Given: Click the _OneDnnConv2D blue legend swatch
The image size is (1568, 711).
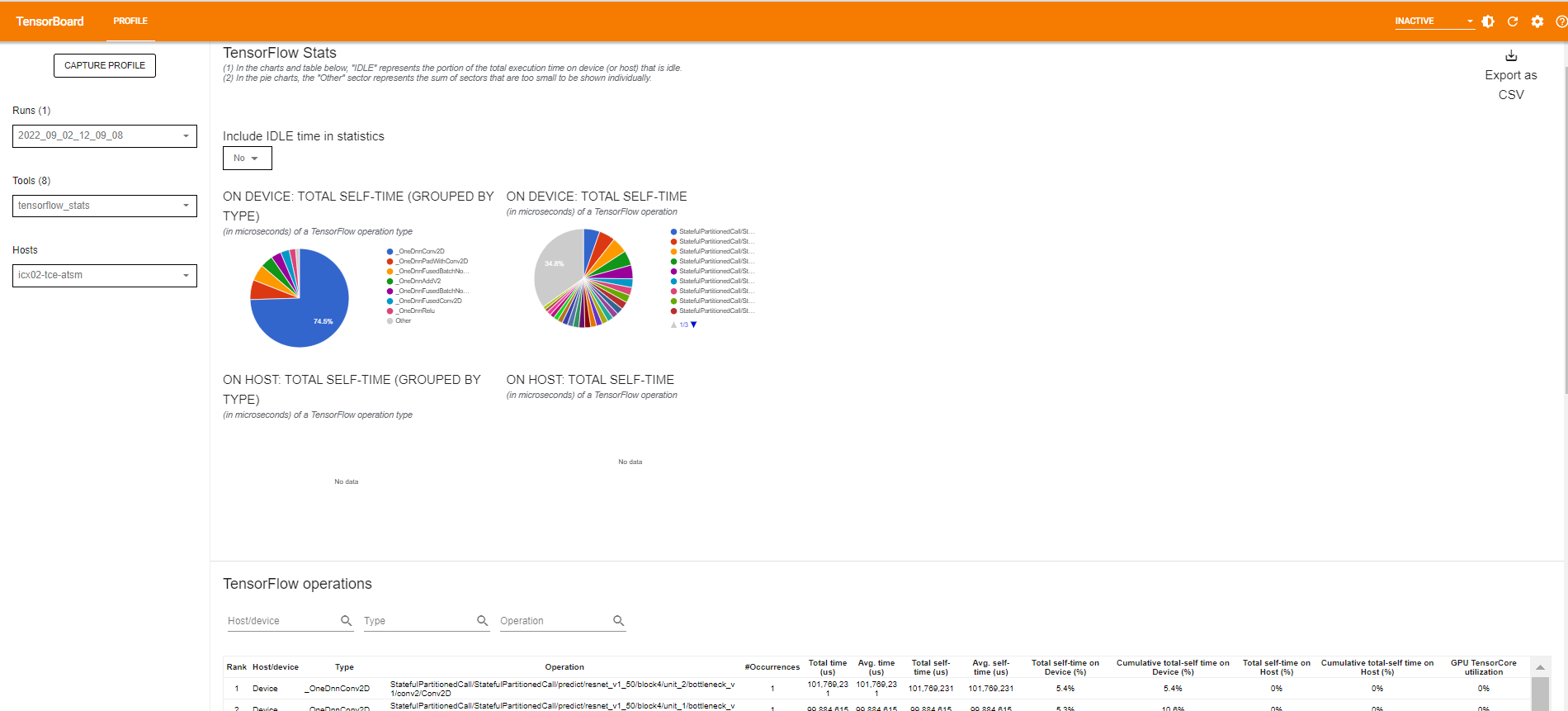Looking at the screenshot, I should coord(390,251).
